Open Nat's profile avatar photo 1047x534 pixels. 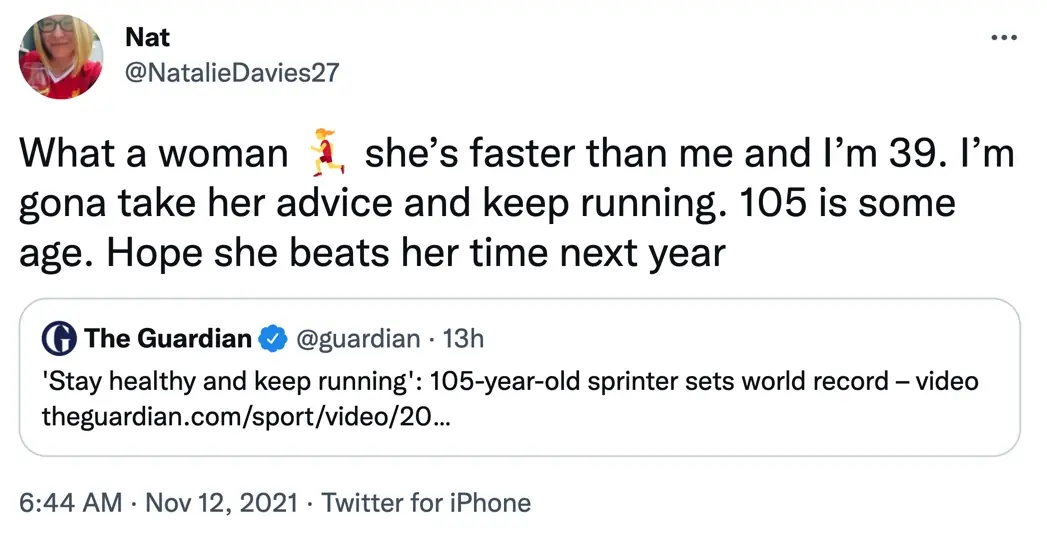(x=61, y=56)
